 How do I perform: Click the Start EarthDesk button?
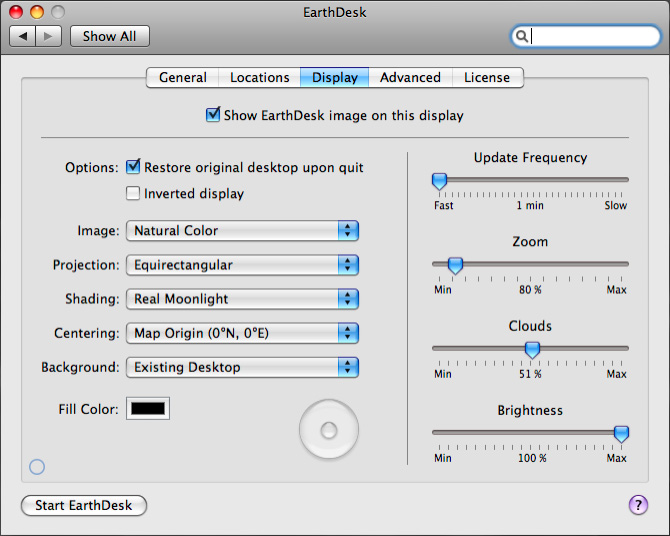point(84,506)
